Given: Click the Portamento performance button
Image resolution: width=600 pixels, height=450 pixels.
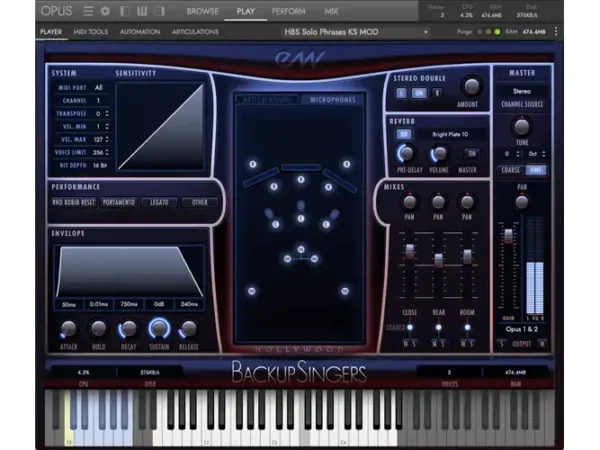Looking at the screenshot, I should [x=119, y=202].
